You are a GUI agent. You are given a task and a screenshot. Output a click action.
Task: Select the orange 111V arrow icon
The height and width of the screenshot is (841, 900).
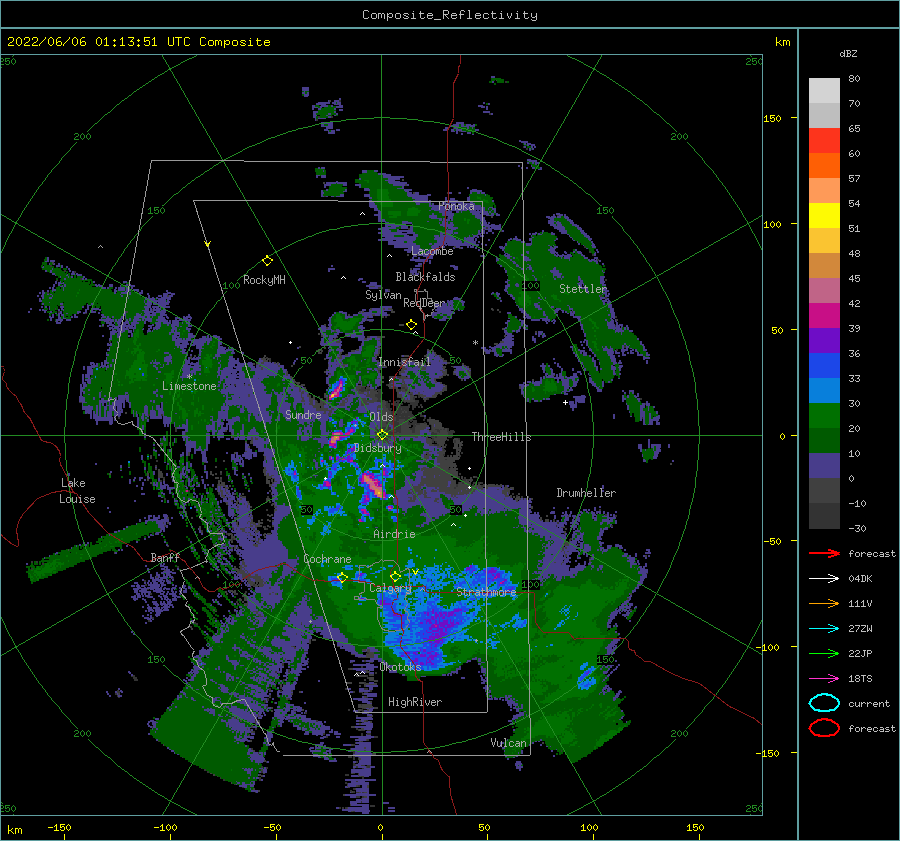tap(824, 603)
